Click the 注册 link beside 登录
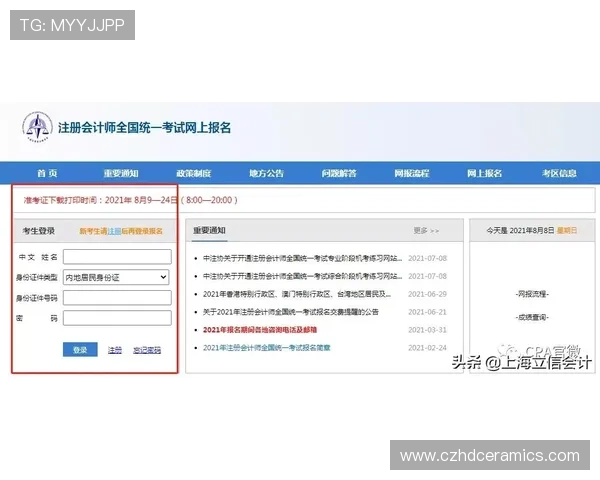This screenshot has width=600, height=480. pyautogui.click(x=115, y=350)
